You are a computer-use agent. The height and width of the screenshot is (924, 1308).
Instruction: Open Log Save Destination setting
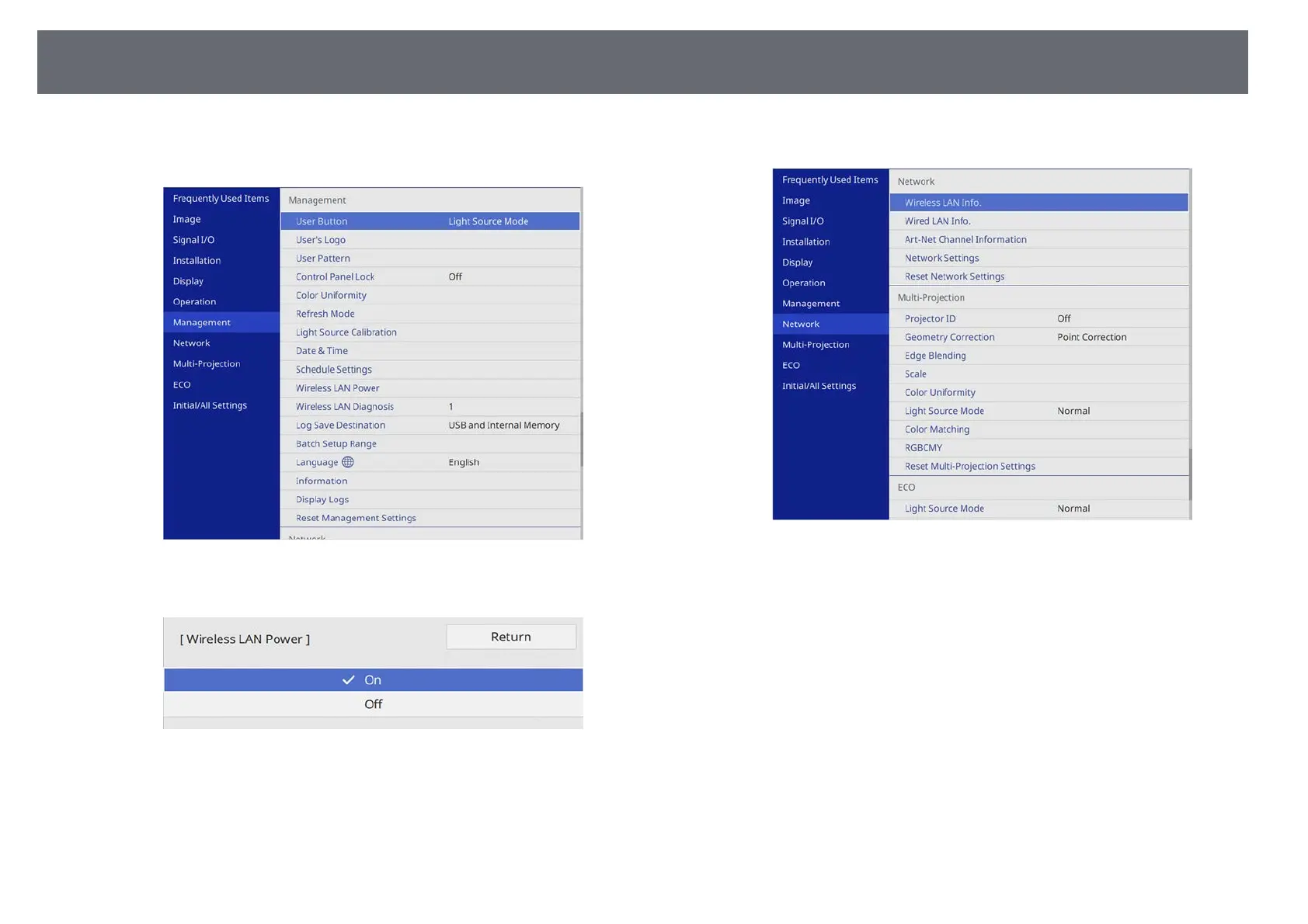(430, 426)
